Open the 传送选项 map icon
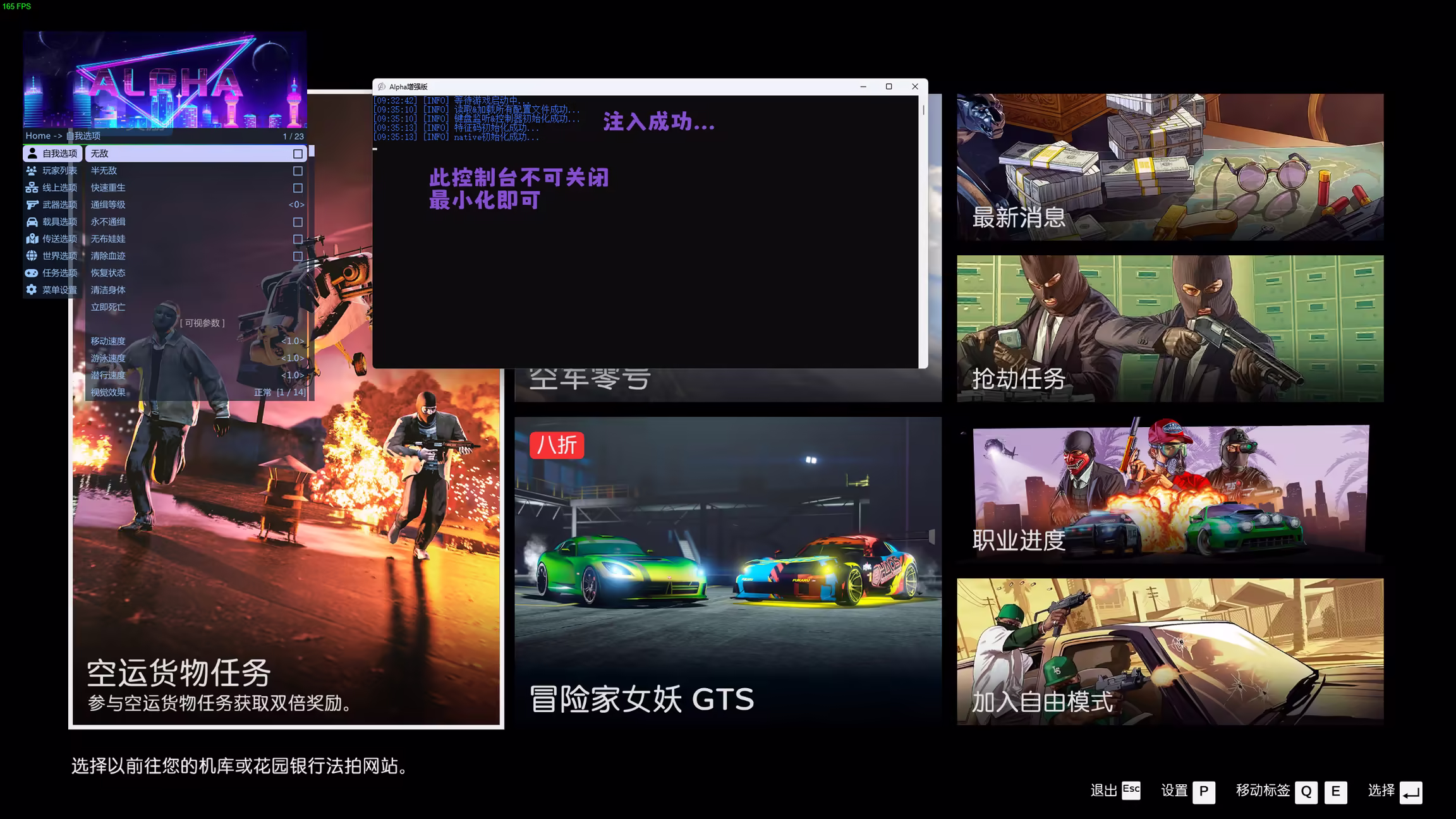Viewport: 1456px width, 819px height. (x=32, y=239)
